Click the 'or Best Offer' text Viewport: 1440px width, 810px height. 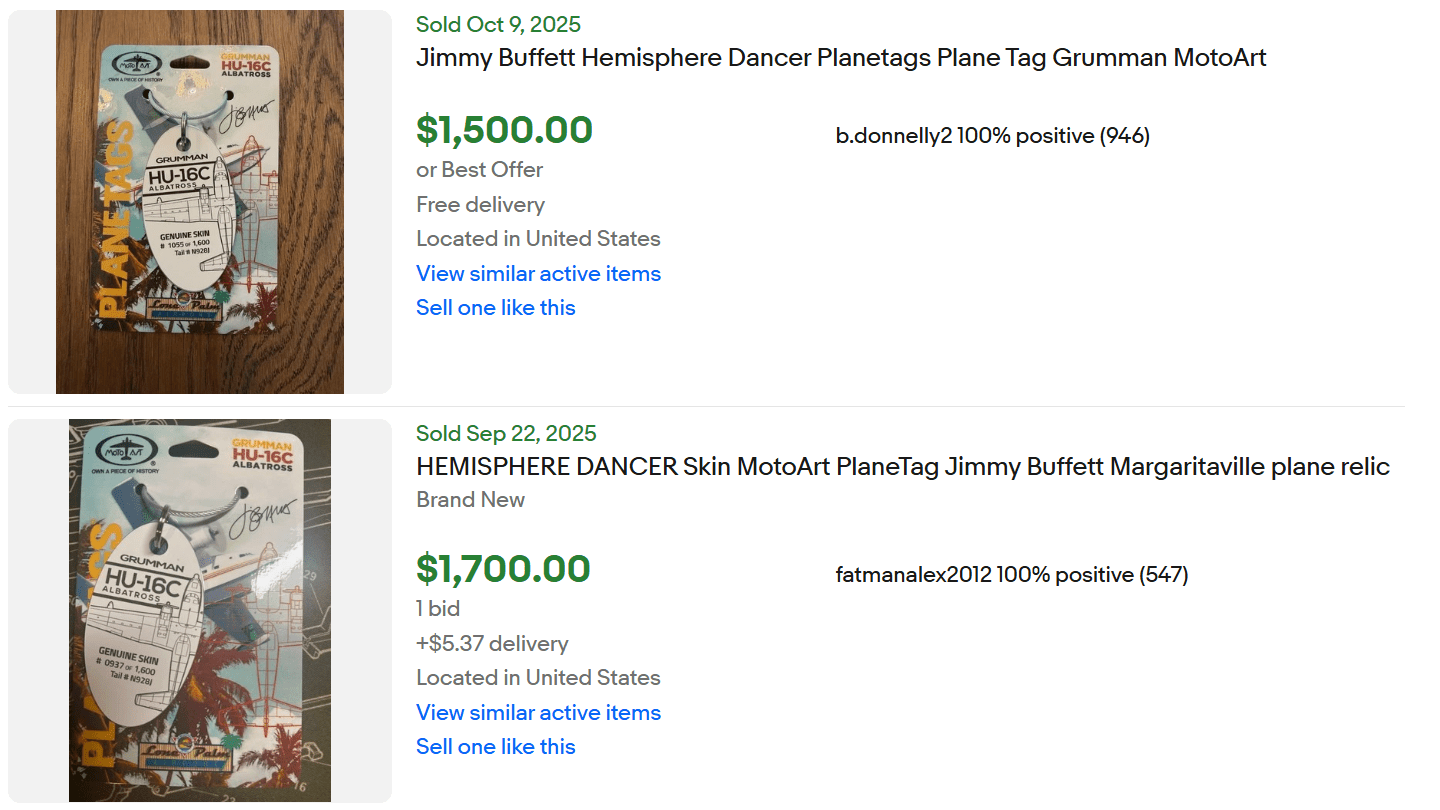[479, 170]
